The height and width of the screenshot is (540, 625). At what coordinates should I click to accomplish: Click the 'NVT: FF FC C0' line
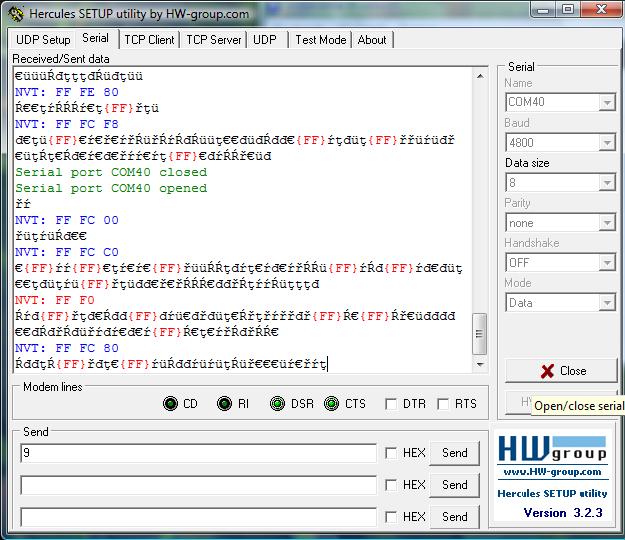(x=67, y=252)
